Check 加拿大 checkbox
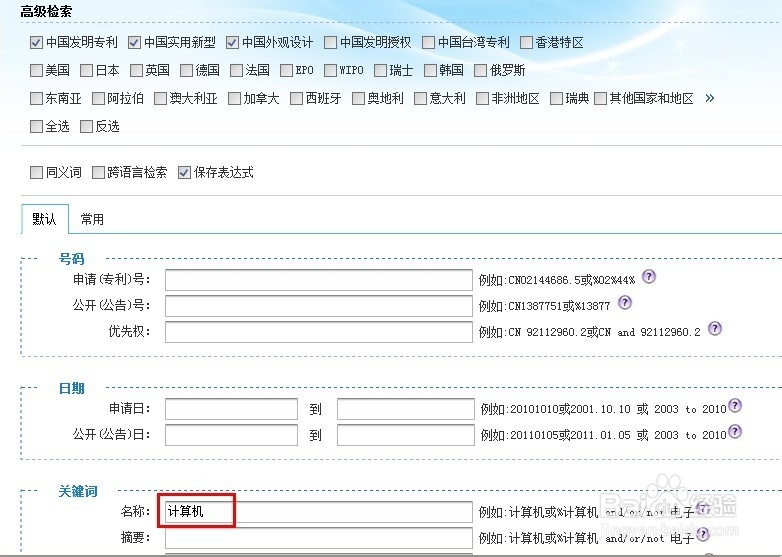782x557 pixels. pos(234,98)
